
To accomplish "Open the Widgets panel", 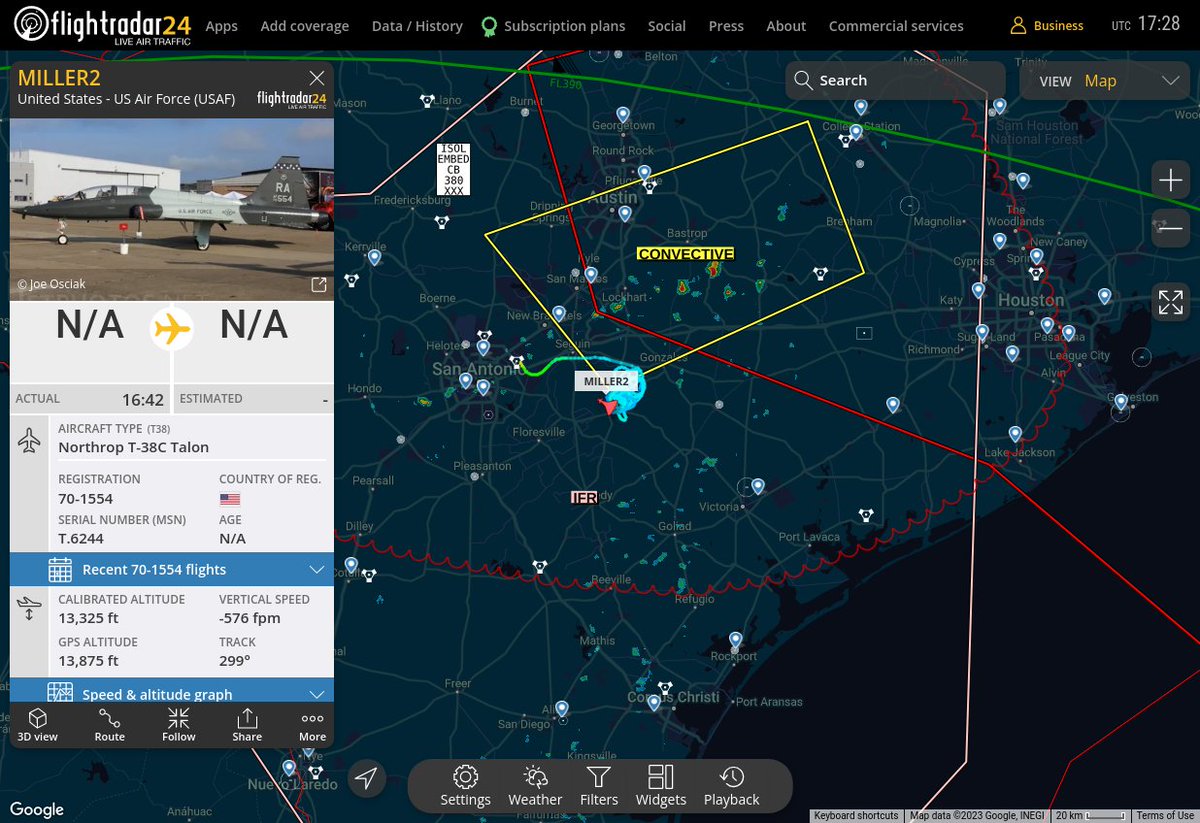I will (661, 788).
